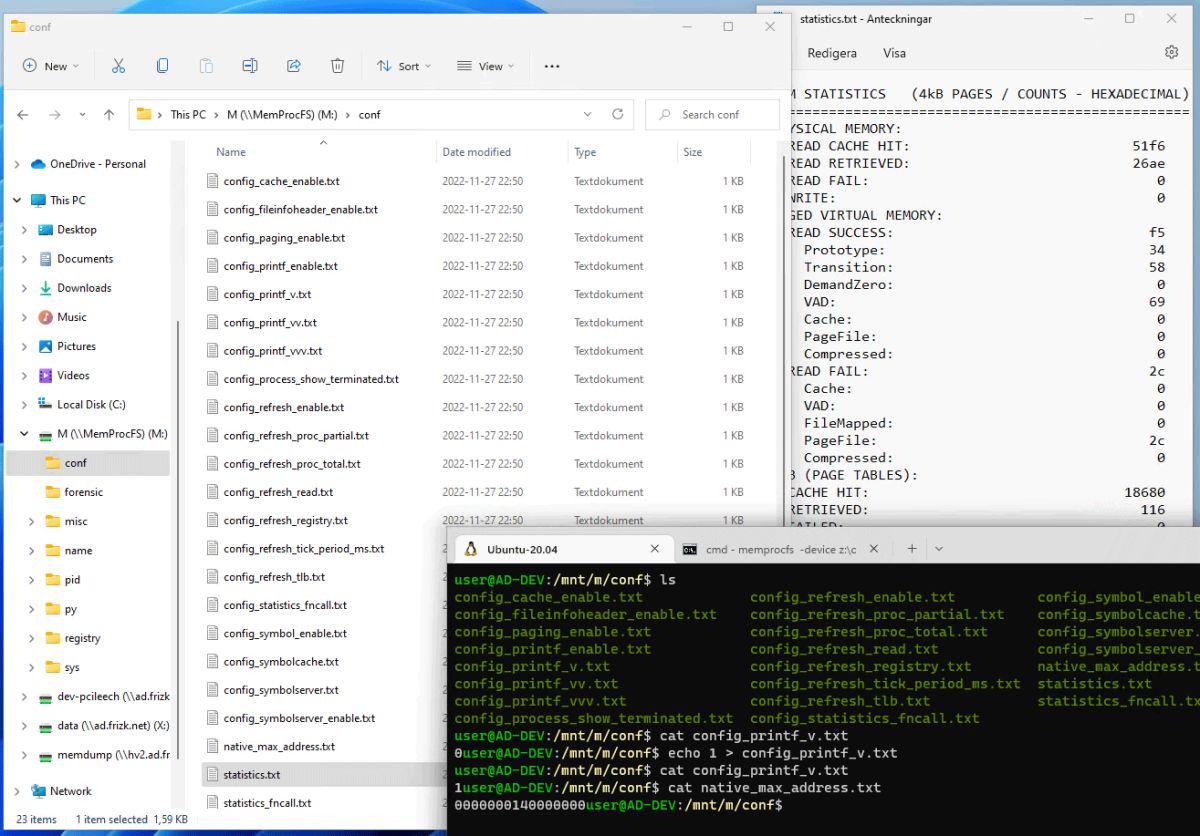Click the Rename icon in Explorer toolbar
1200x836 pixels.
[x=250, y=66]
